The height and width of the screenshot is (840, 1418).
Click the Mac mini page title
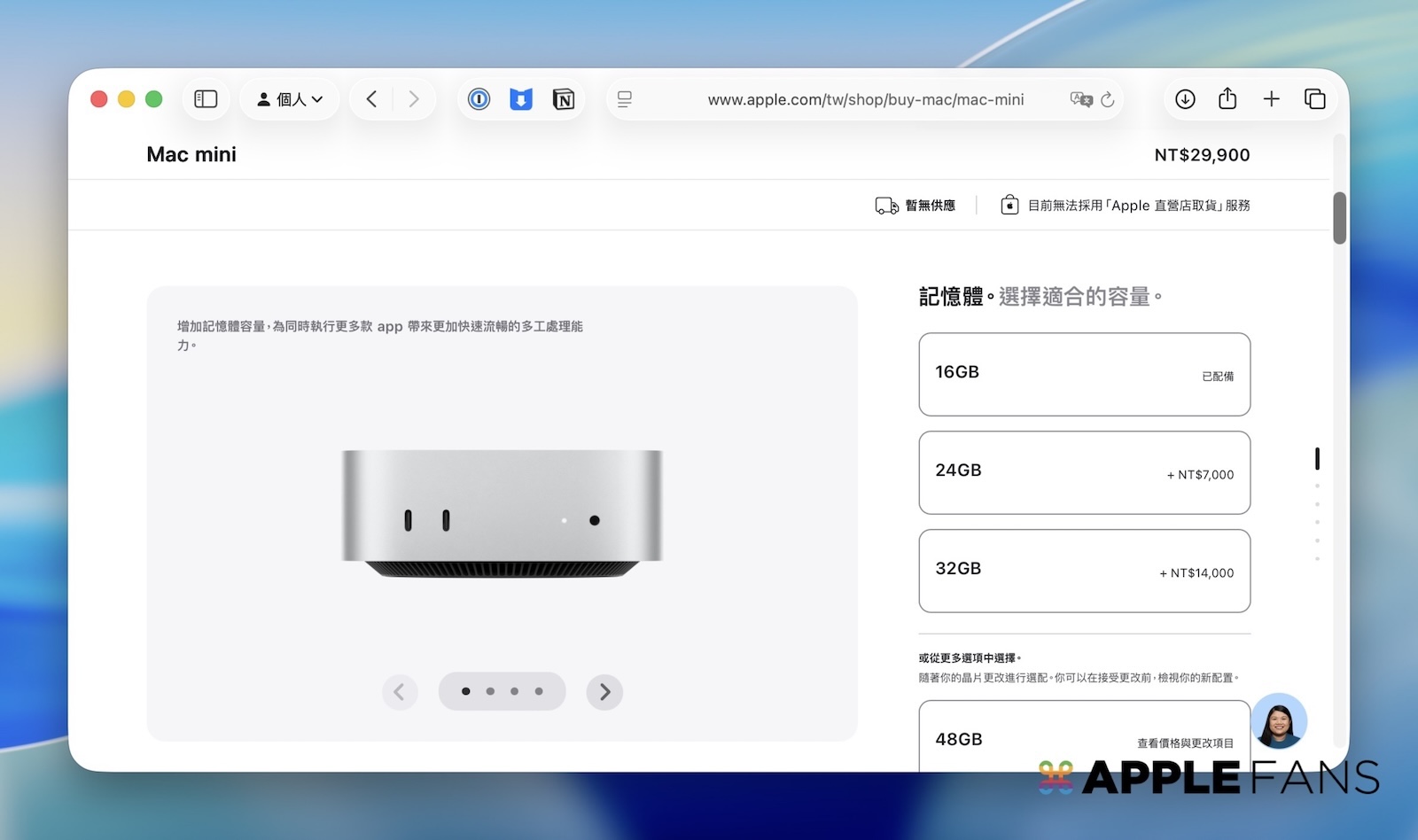[x=191, y=154]
